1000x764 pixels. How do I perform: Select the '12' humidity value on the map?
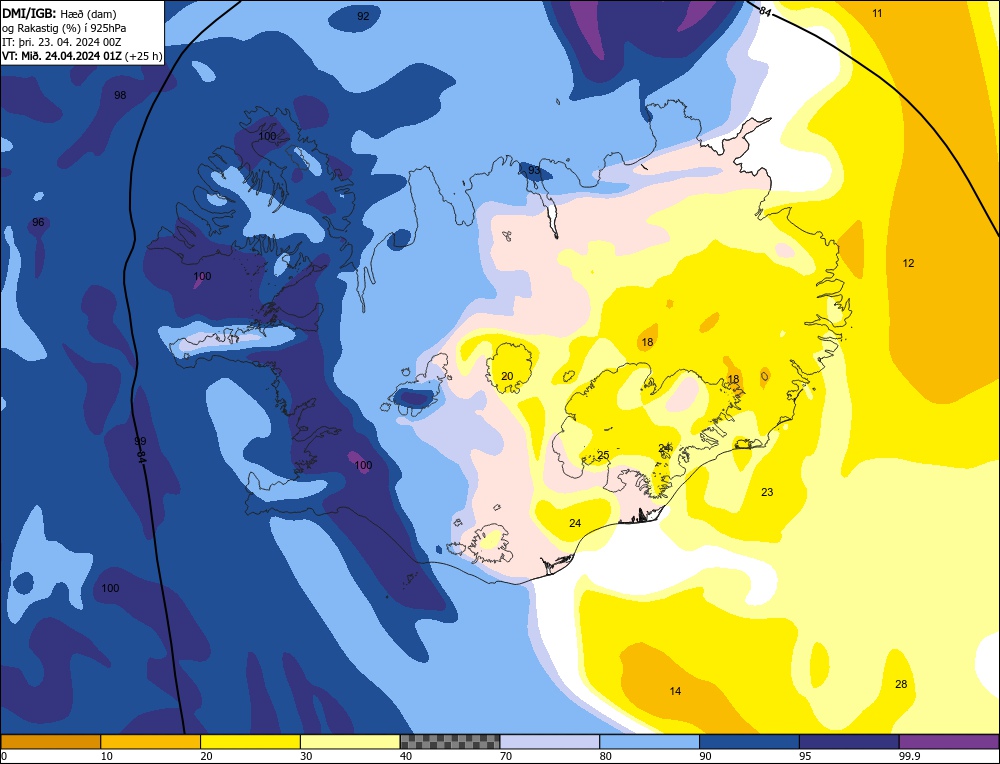click(x=908, y=263)
